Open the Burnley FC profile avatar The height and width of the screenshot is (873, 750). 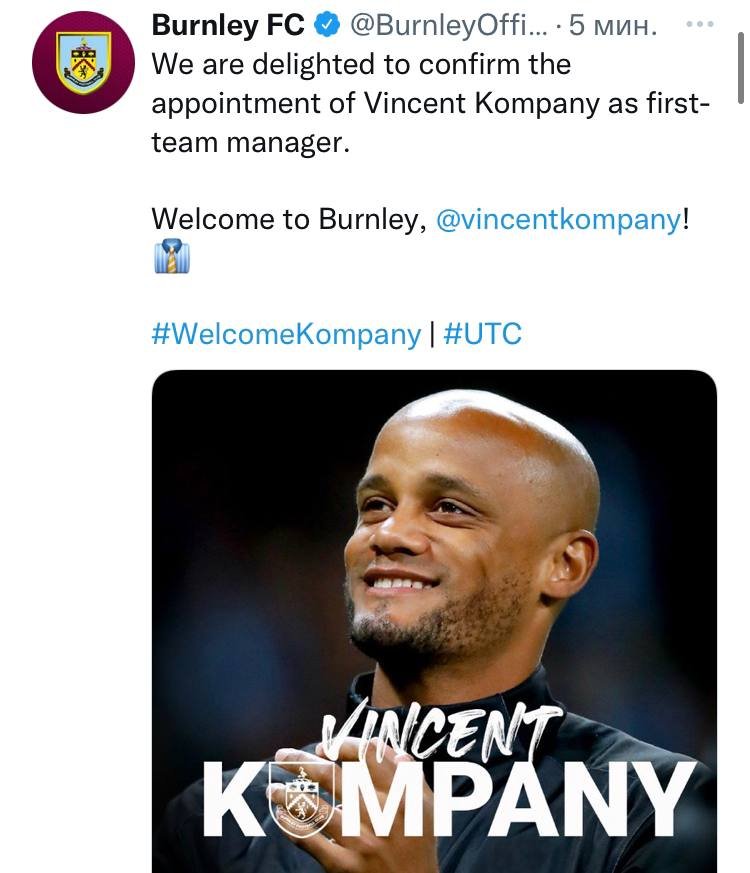[x=84, y=62]
